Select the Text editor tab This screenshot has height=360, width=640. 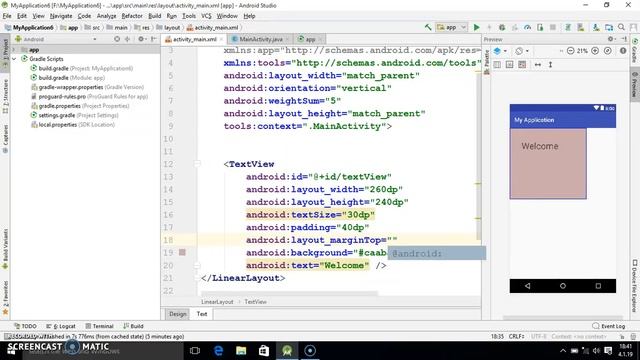click(x=202, y=314)
